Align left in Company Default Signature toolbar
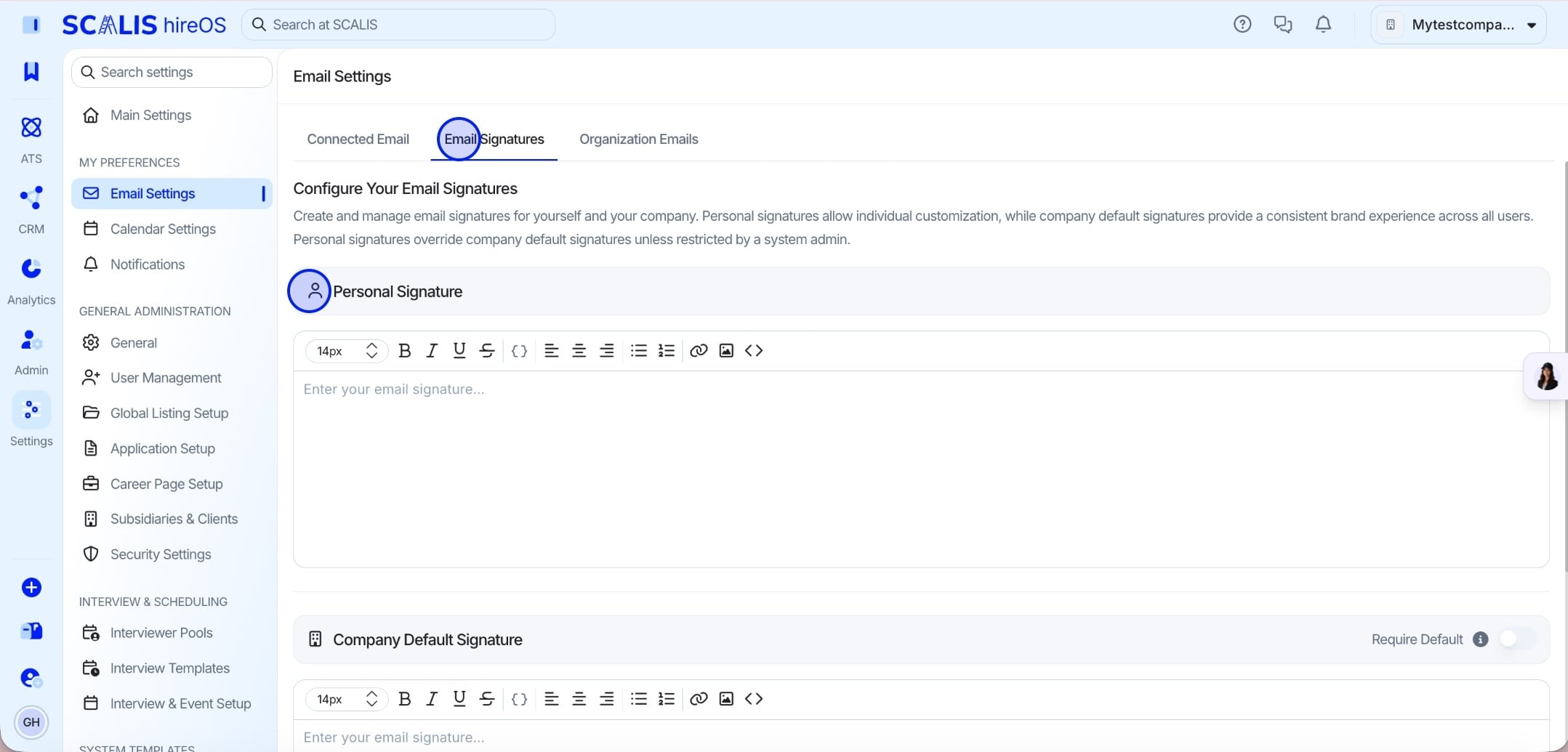 click(552, 699)
